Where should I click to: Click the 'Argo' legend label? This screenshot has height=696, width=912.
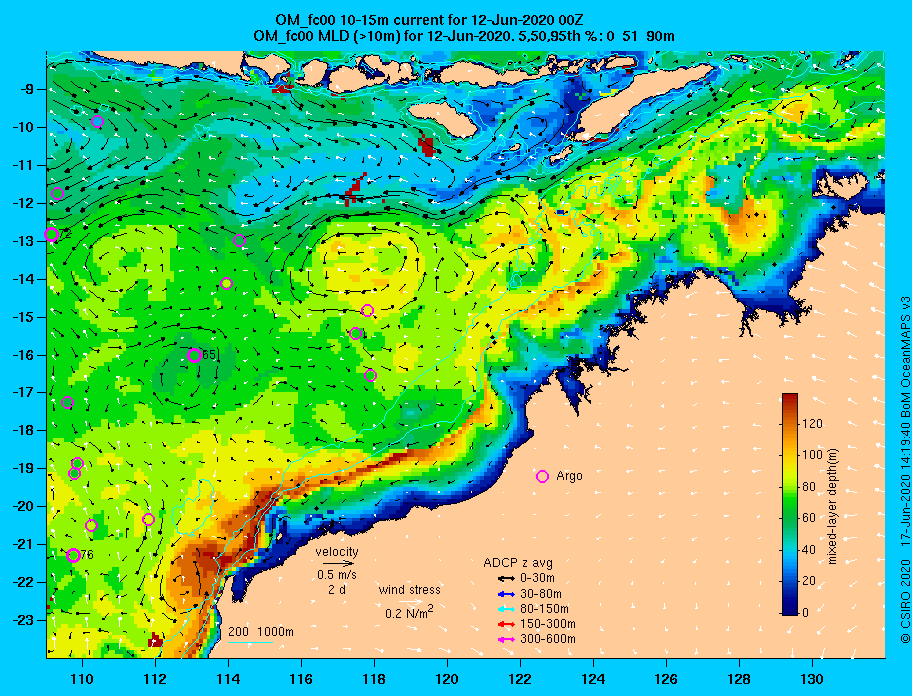569,476
